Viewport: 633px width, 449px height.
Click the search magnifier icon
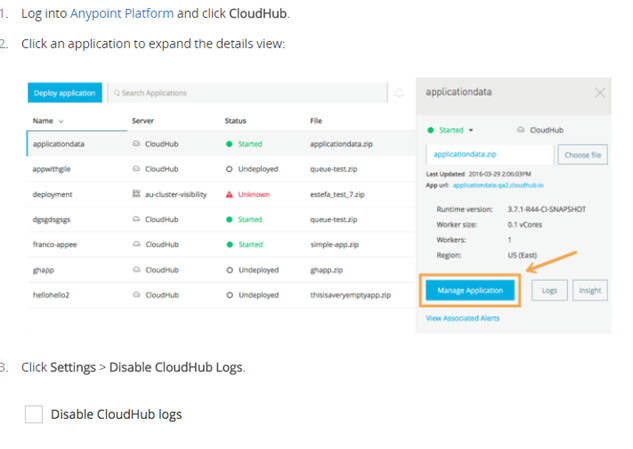pyautogui.click(x=116, y=93)
